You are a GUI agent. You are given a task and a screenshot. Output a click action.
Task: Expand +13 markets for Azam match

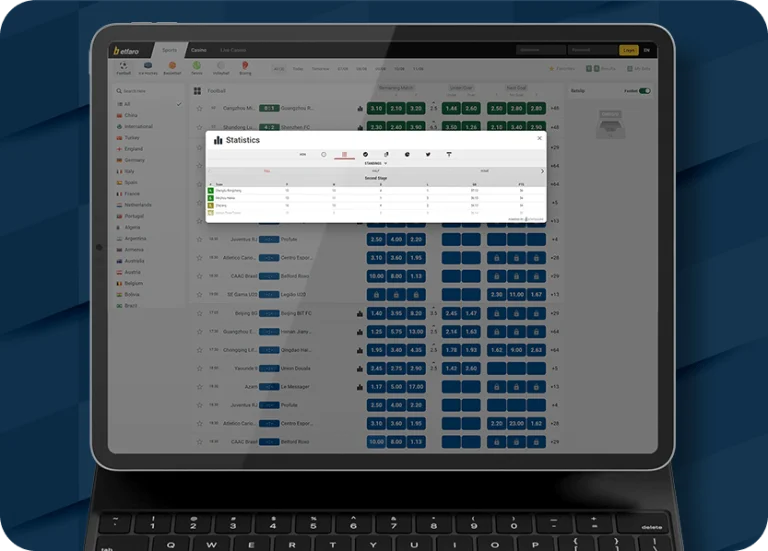[554, 387]
